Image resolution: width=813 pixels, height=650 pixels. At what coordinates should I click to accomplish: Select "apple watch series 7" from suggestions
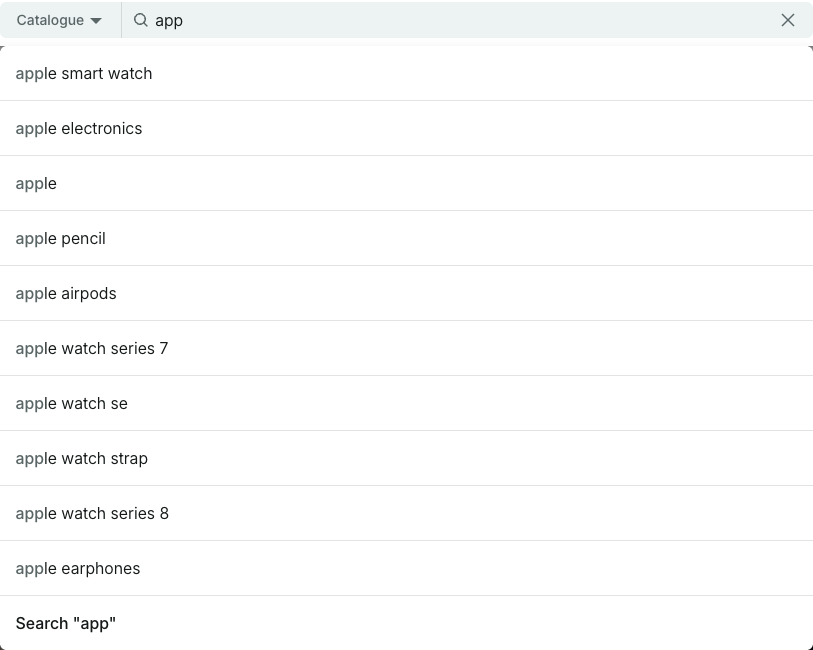[x=92, y=348]
